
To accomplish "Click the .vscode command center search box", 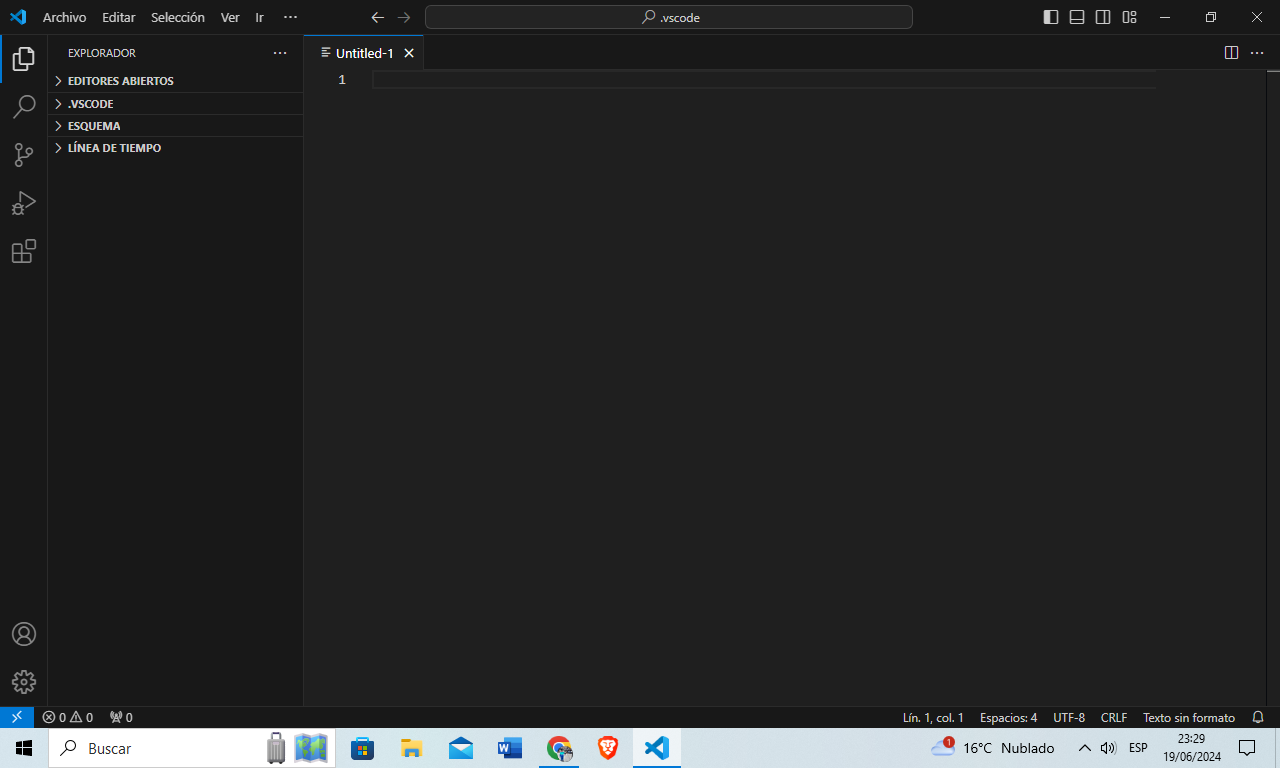I will [669, 17].
